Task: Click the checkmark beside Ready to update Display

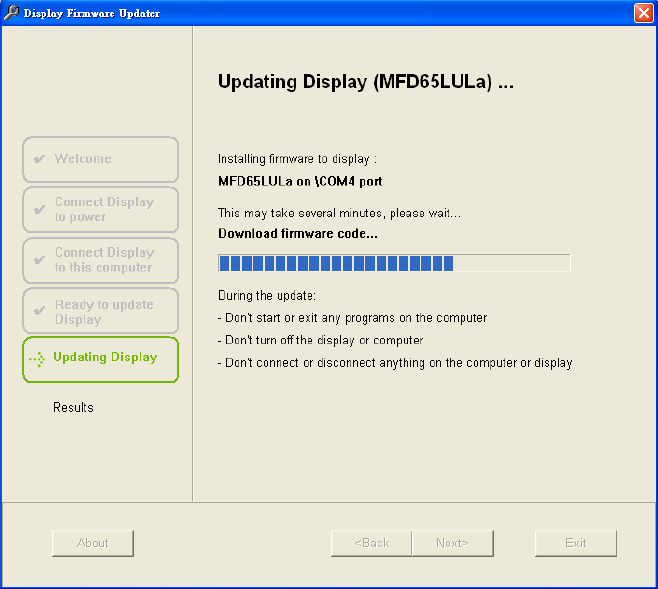Action: point(39,311)
